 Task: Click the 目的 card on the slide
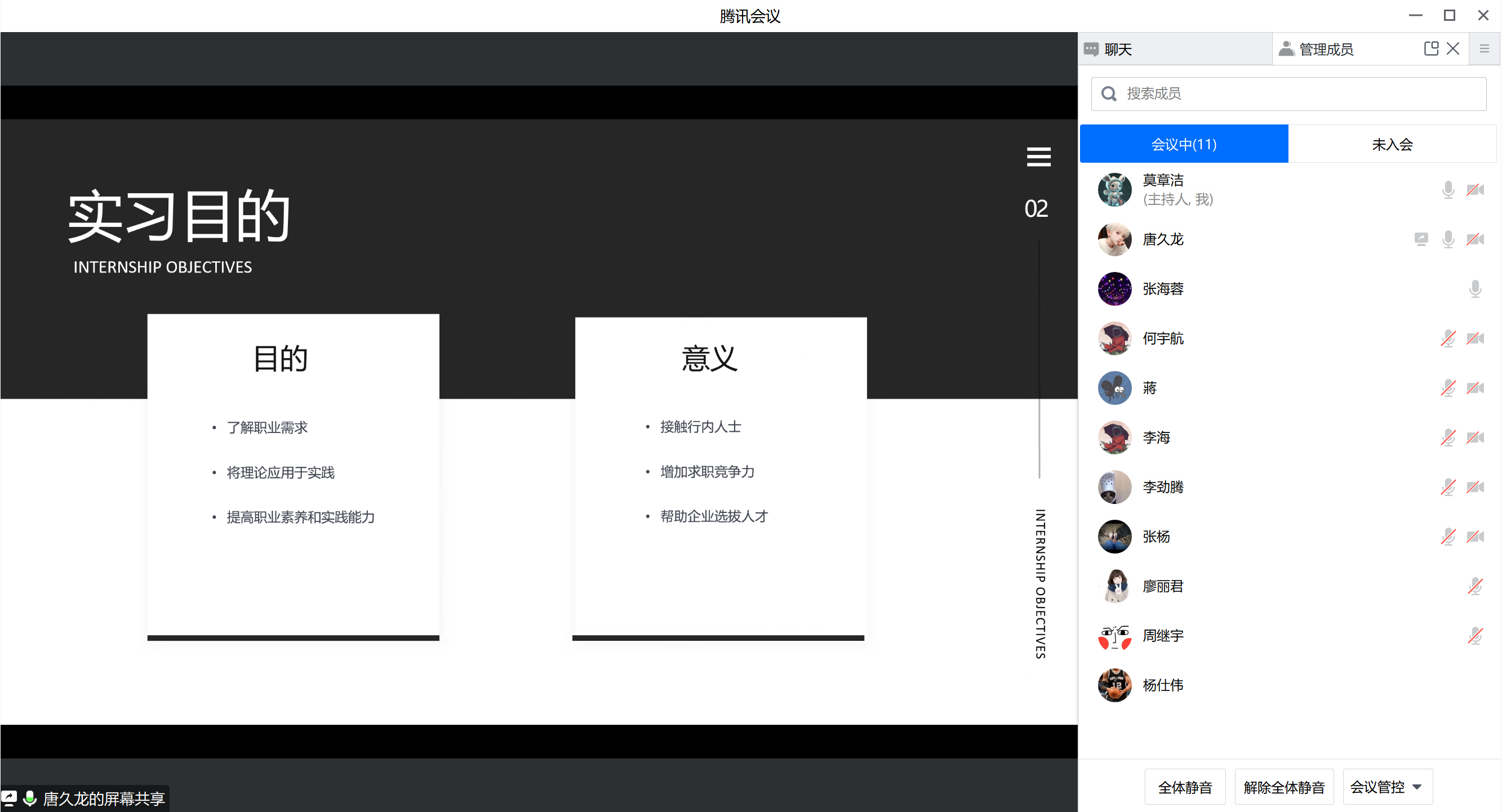point(294,477)
